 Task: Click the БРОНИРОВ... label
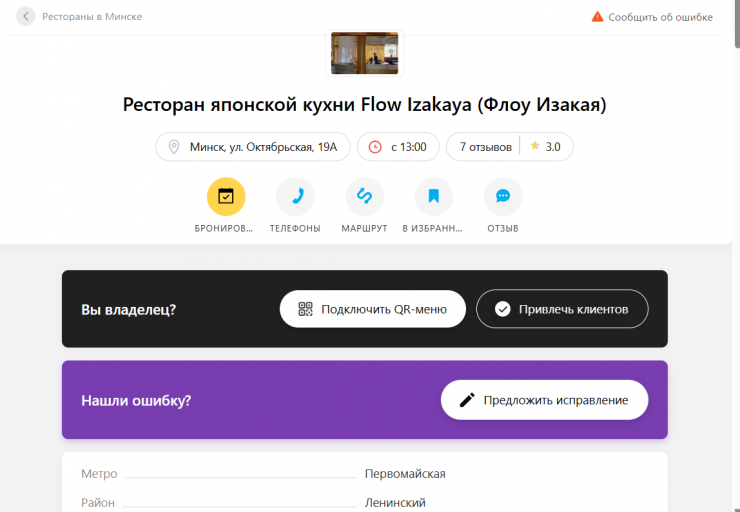[x=224, y=228]
